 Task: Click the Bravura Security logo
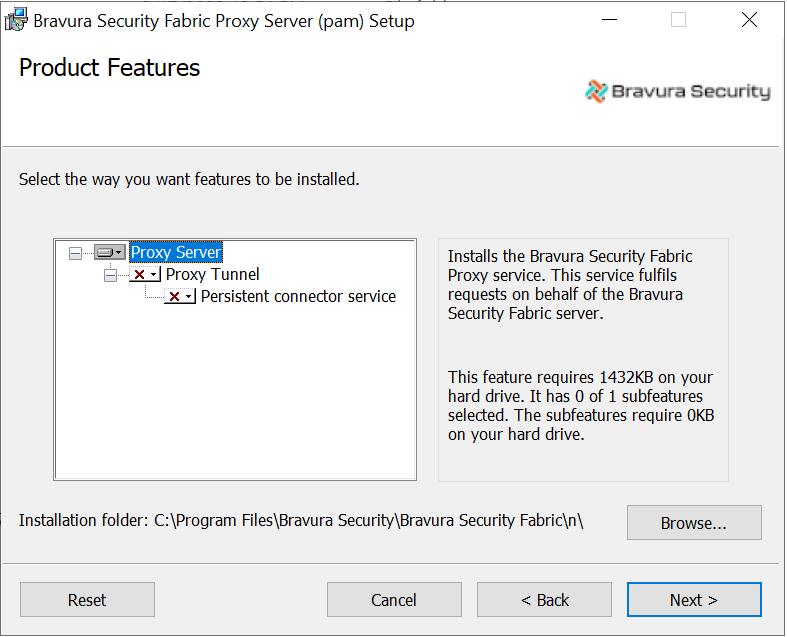678,92
